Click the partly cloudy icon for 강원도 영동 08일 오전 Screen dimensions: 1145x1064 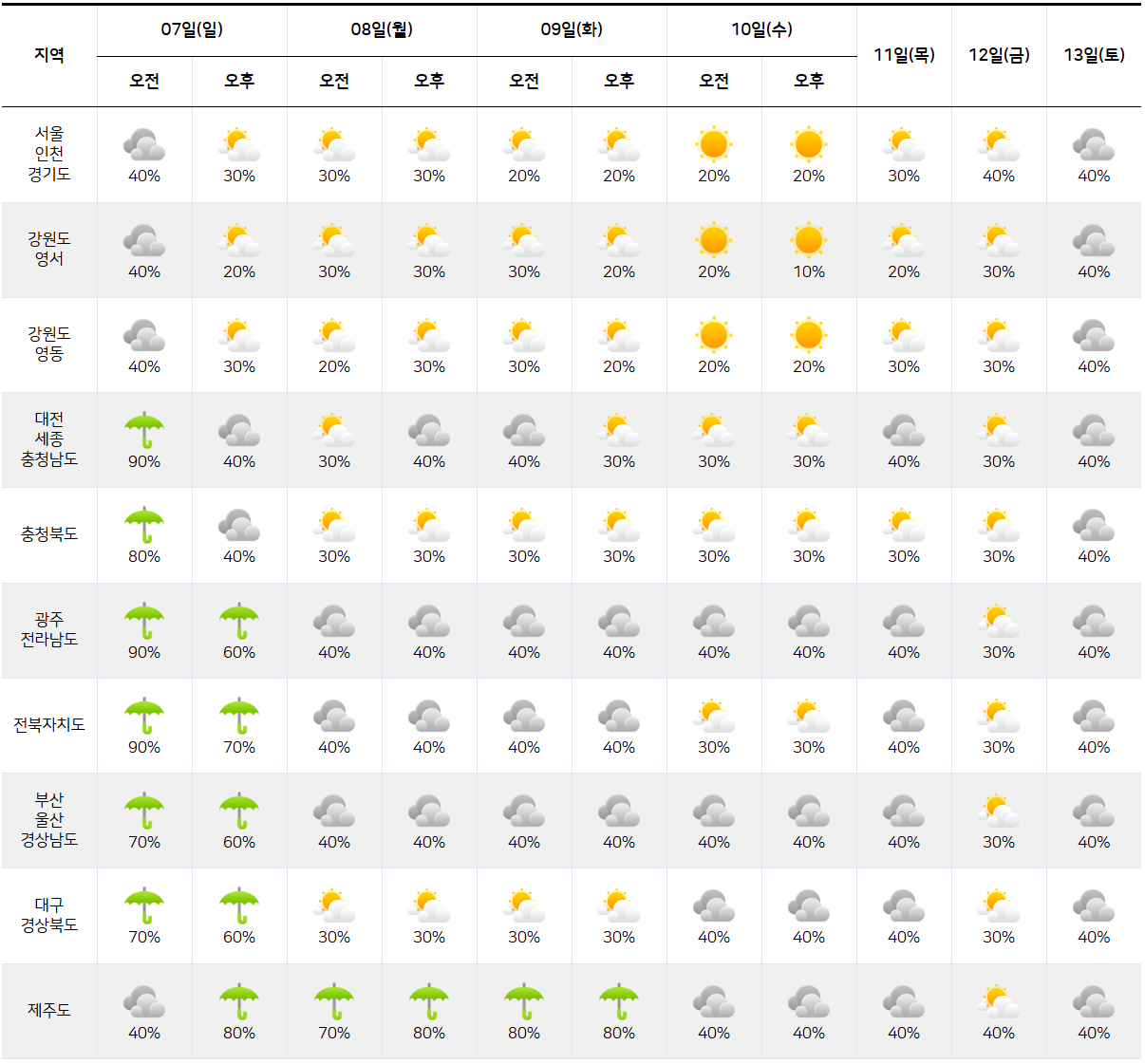pyautogui.click(x=334, y=335)
